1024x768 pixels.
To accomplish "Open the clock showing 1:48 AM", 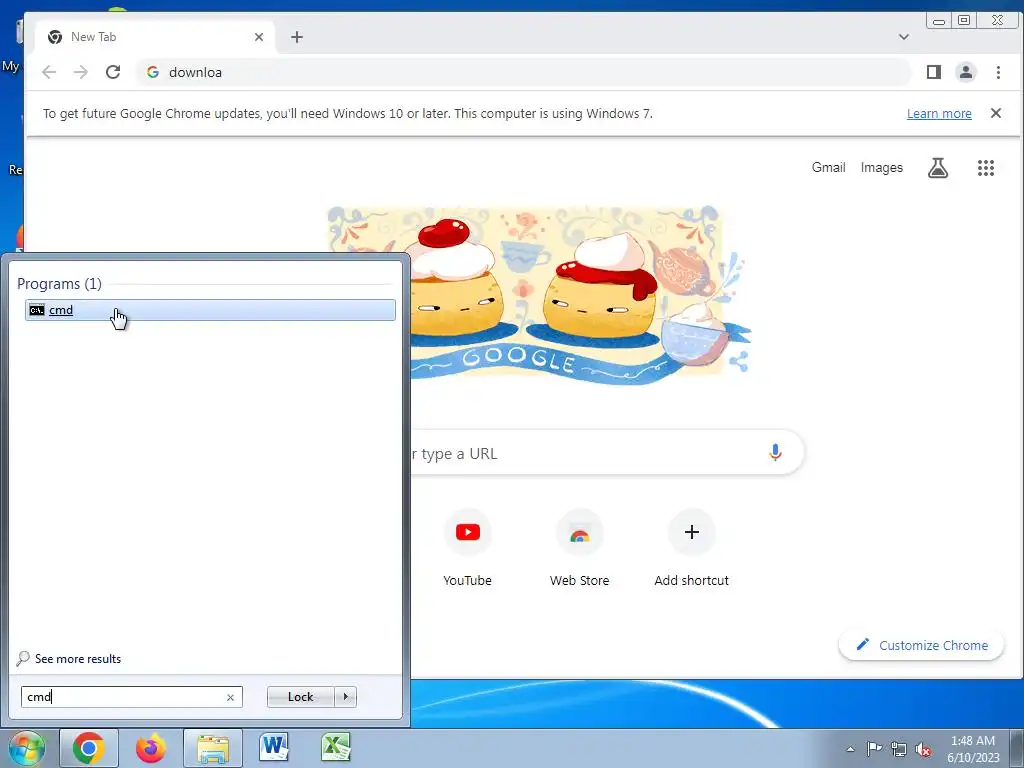I will pos(973,749).
